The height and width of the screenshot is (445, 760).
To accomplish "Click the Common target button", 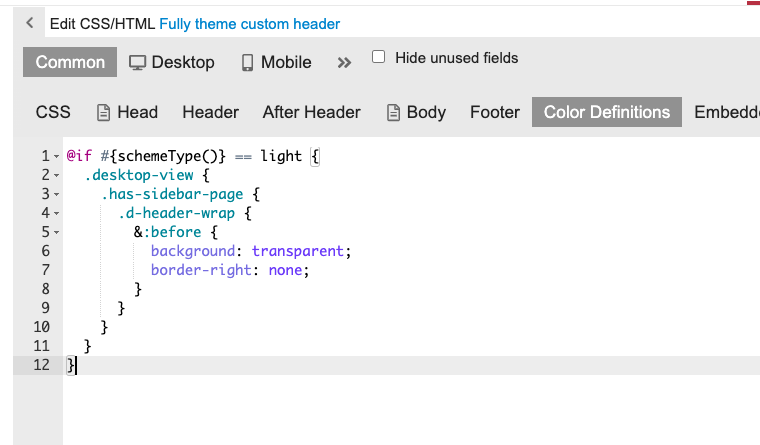I will [70, 62].
